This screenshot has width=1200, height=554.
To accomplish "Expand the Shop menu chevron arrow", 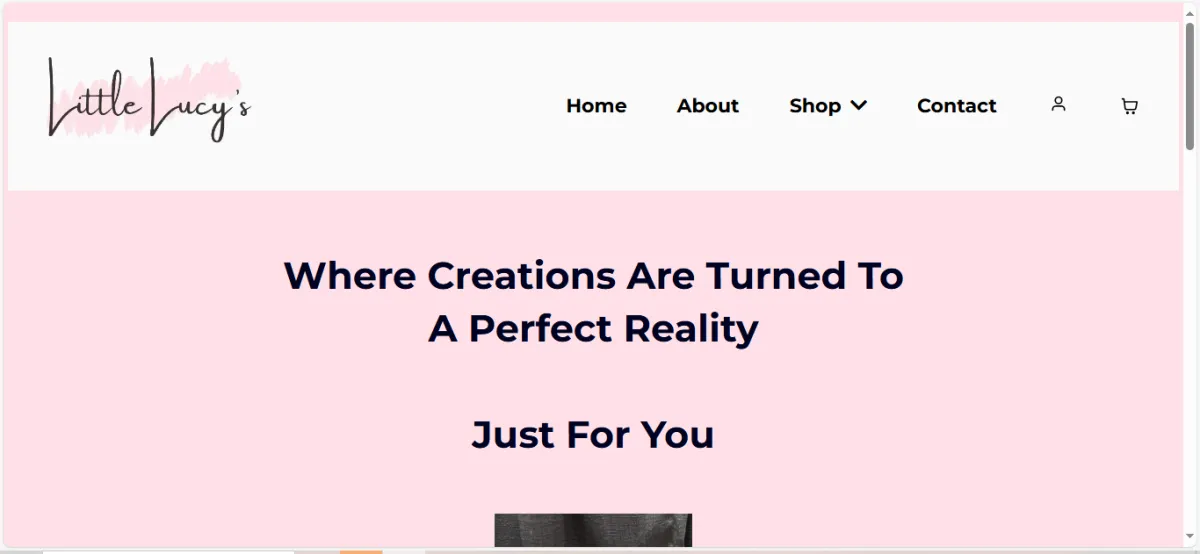I will (858, 105).
